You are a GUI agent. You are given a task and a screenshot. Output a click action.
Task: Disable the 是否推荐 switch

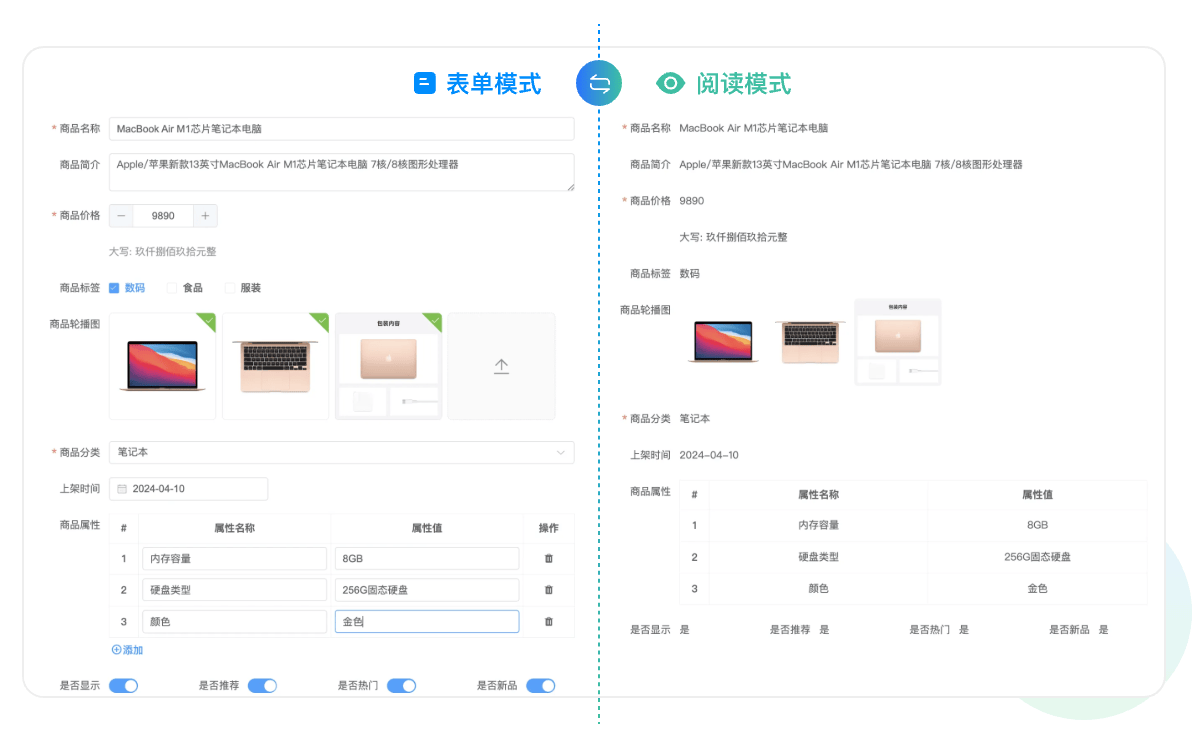tap(262, 686)
